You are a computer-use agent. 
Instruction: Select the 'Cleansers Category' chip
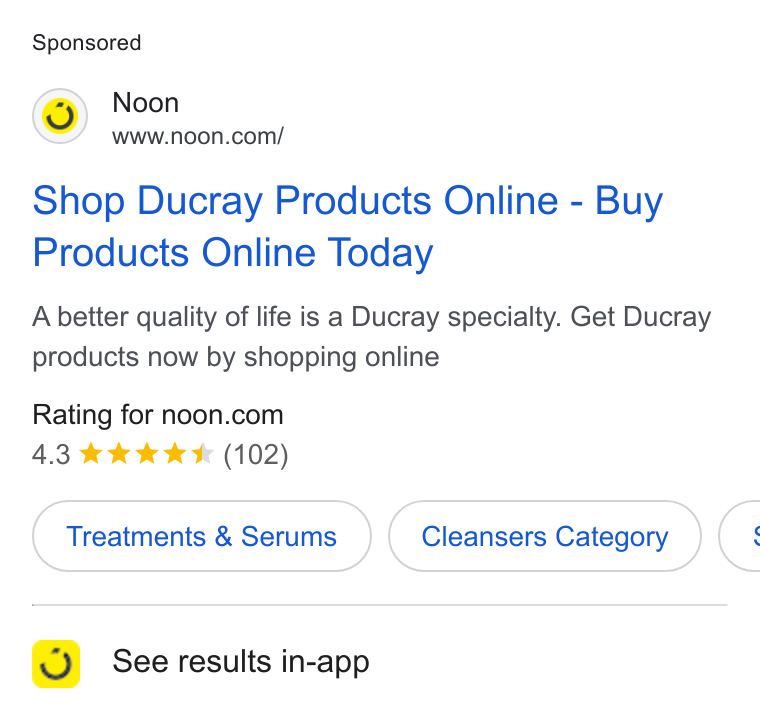point(545,536)
